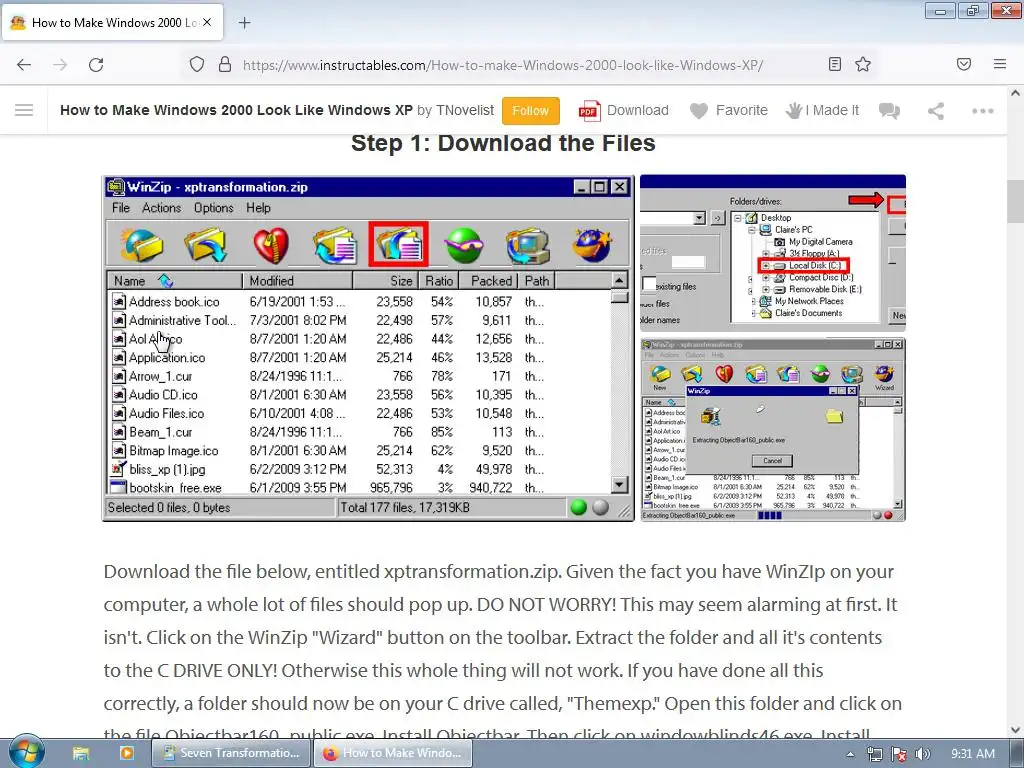This screenshot has width=1024, height=768.
Task: Download the instructable as PDF
Action: (624, 110)
